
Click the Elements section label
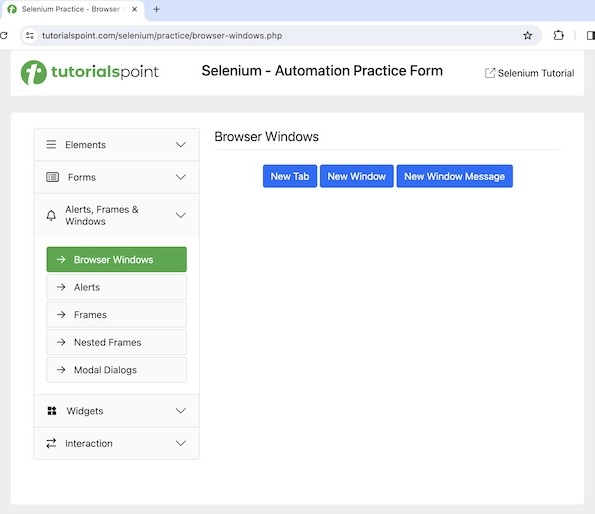(x=85, y=145)
